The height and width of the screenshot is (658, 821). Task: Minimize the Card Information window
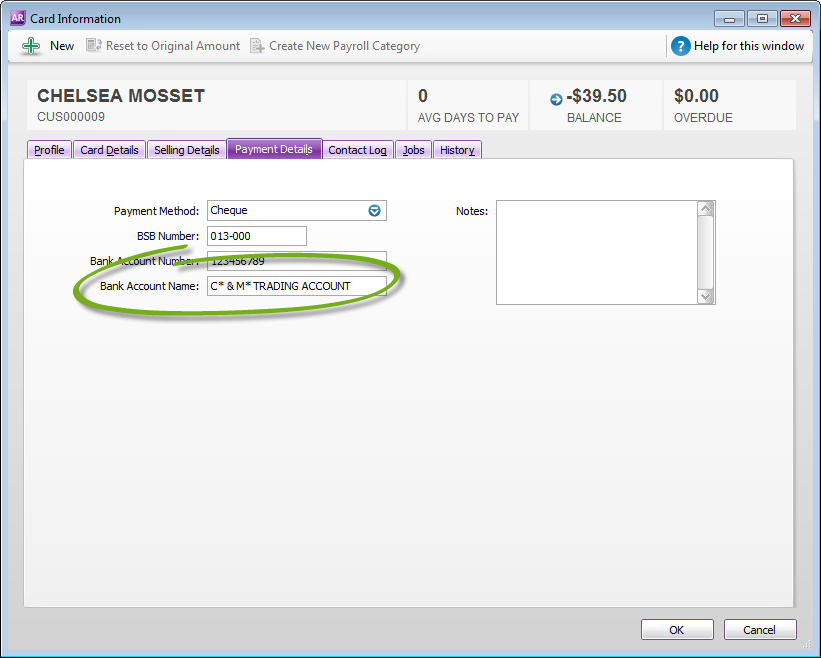pyautogui.click(x=729, y=19)
